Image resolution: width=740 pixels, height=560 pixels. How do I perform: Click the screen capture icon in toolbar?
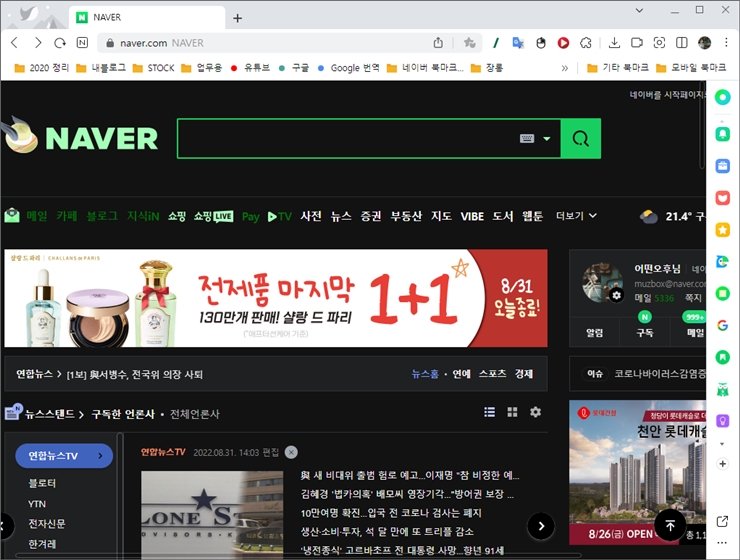pyautogui.click(x=659, y=43)
